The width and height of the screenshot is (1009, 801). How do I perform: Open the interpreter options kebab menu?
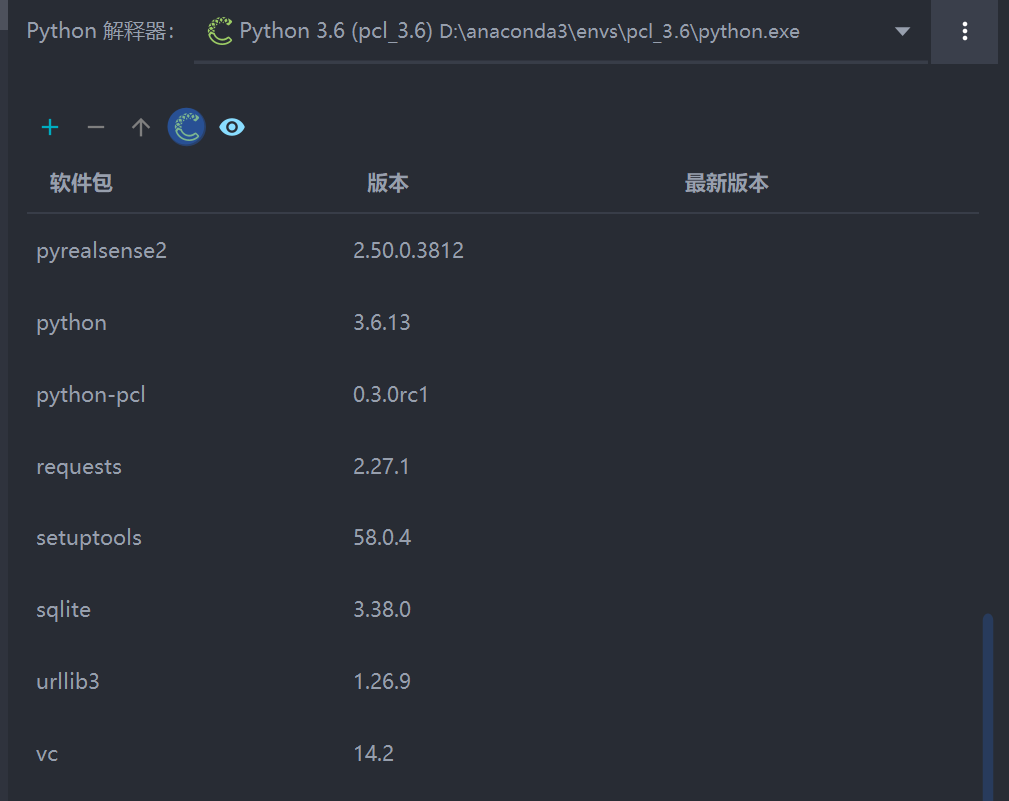tap(964, 31)
